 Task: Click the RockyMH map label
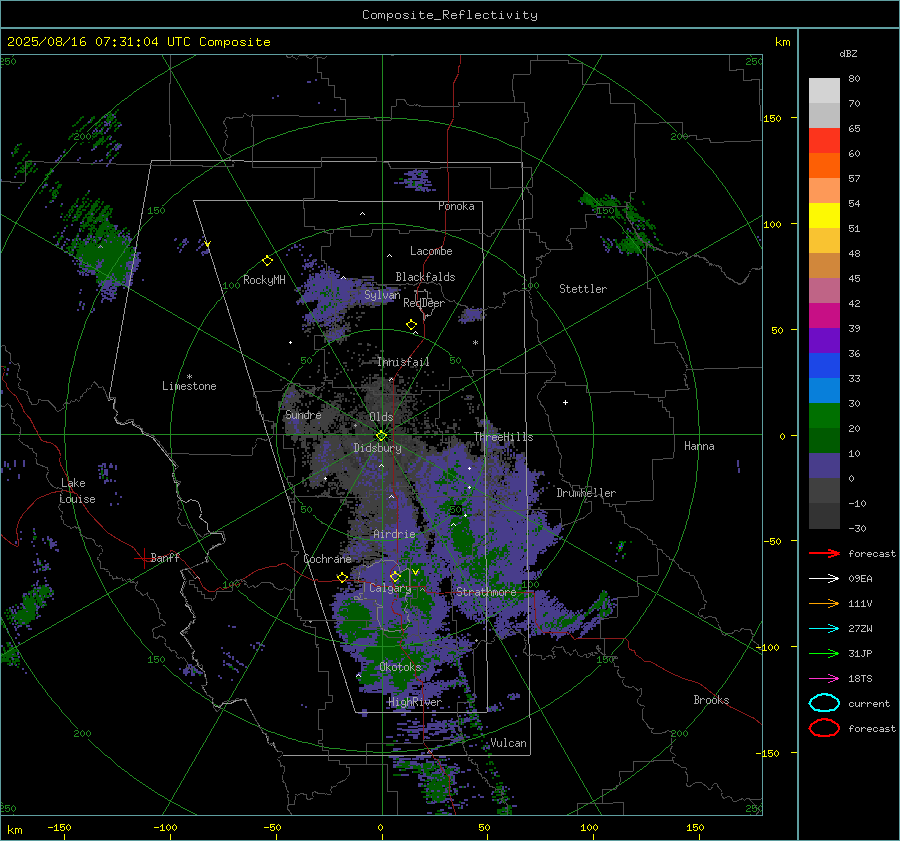(264, 280)
